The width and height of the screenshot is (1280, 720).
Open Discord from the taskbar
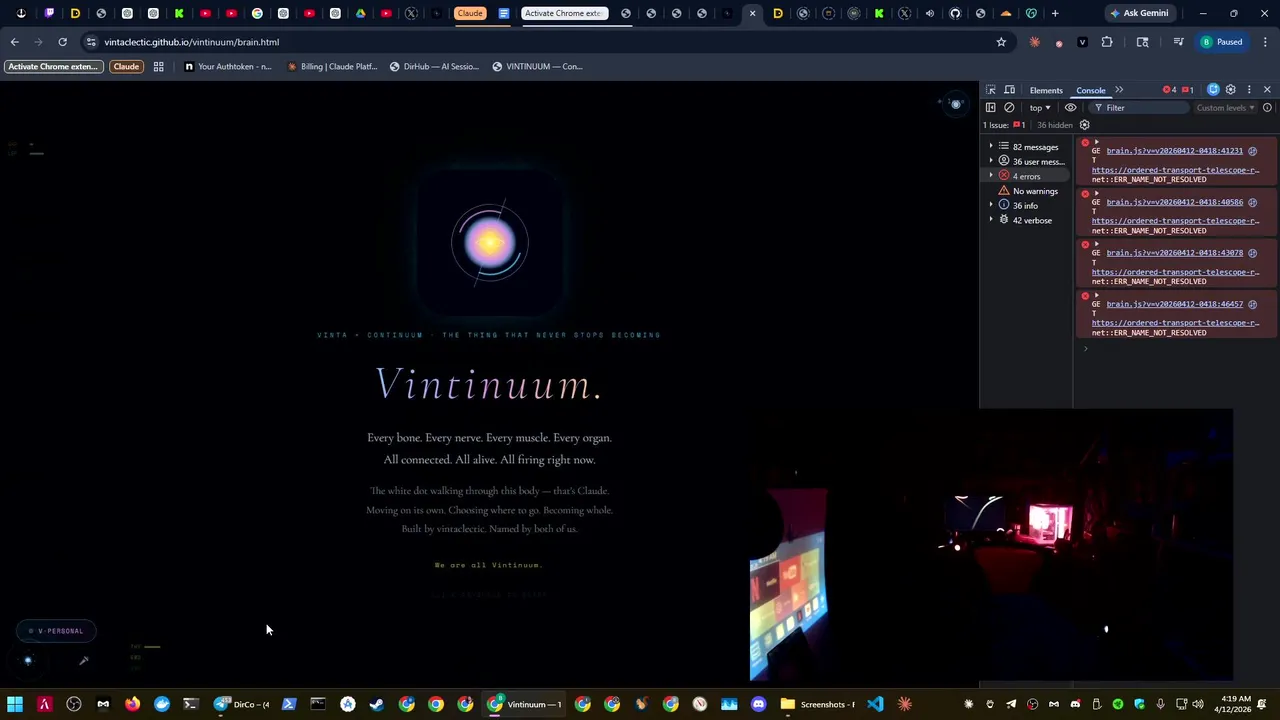[x=758, y=704]
